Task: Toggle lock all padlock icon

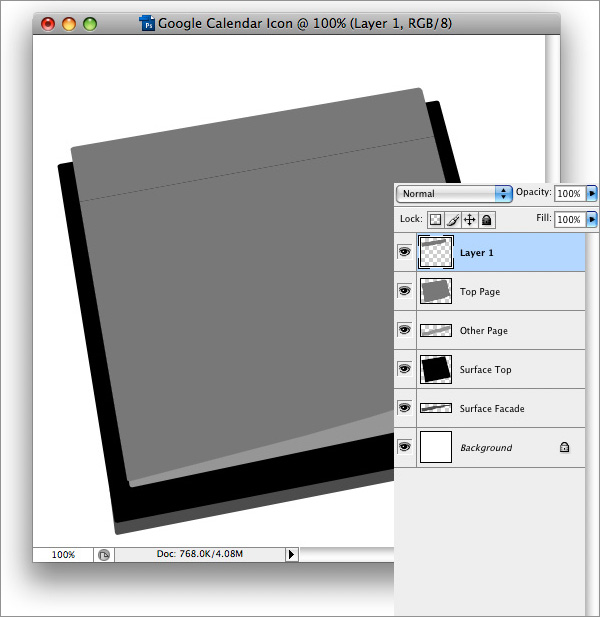Action: pos(487,220)
